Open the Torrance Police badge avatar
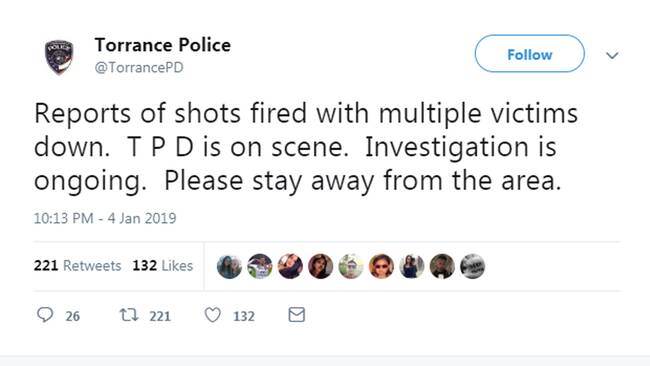 59,57
